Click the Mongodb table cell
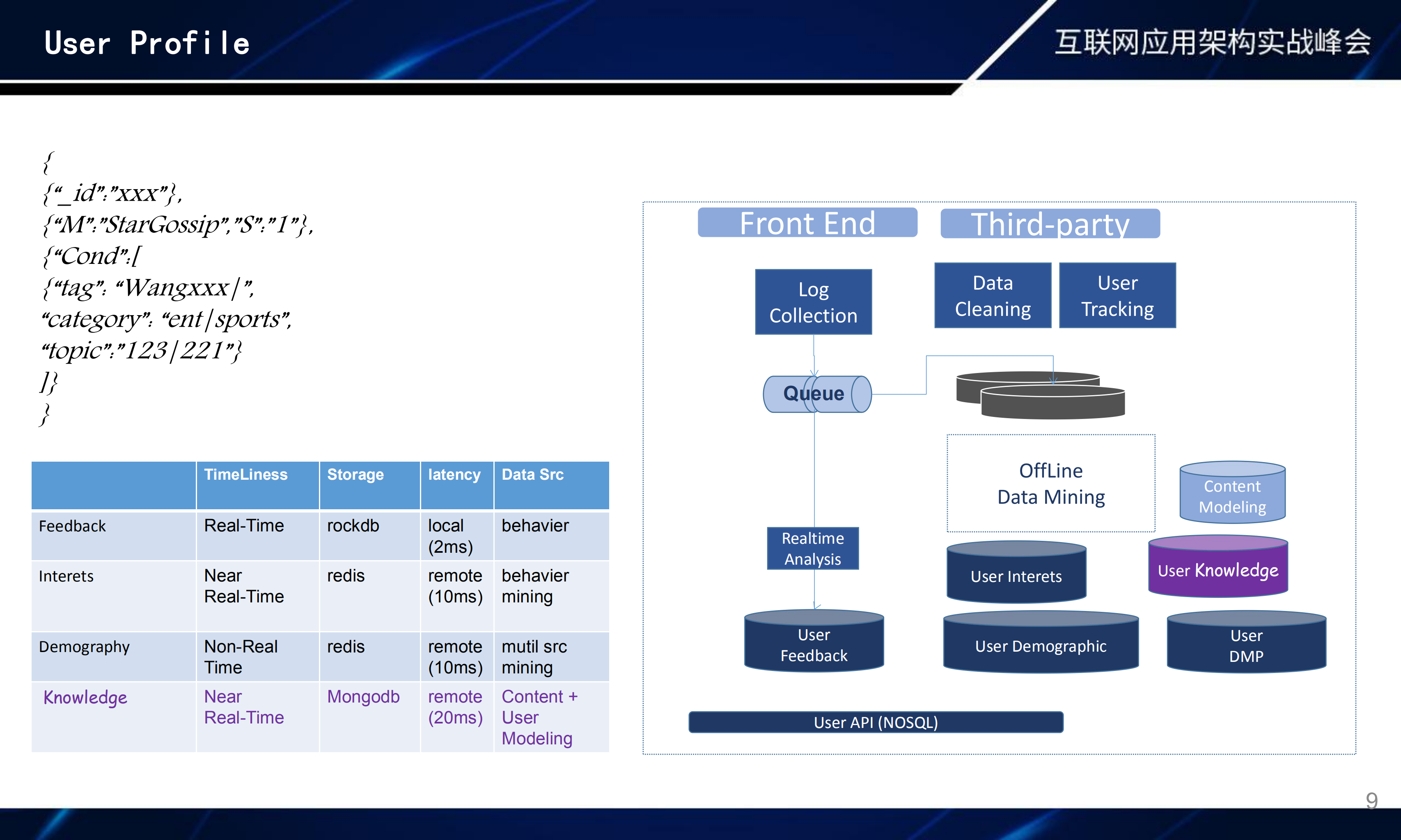This screenshot has width=1401, height=840. 363,696
